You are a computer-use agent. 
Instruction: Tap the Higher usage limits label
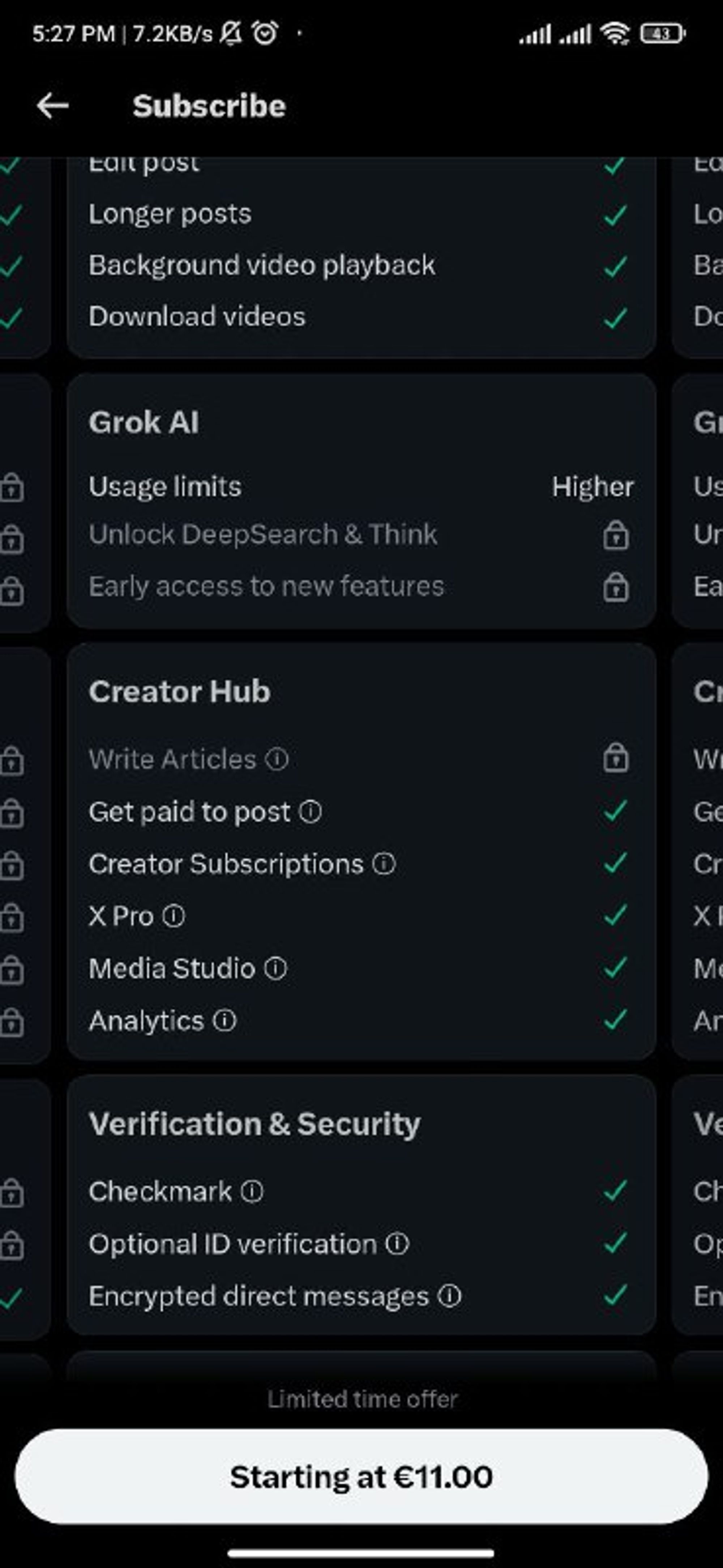pyautogui.click(x=593, y=487)
